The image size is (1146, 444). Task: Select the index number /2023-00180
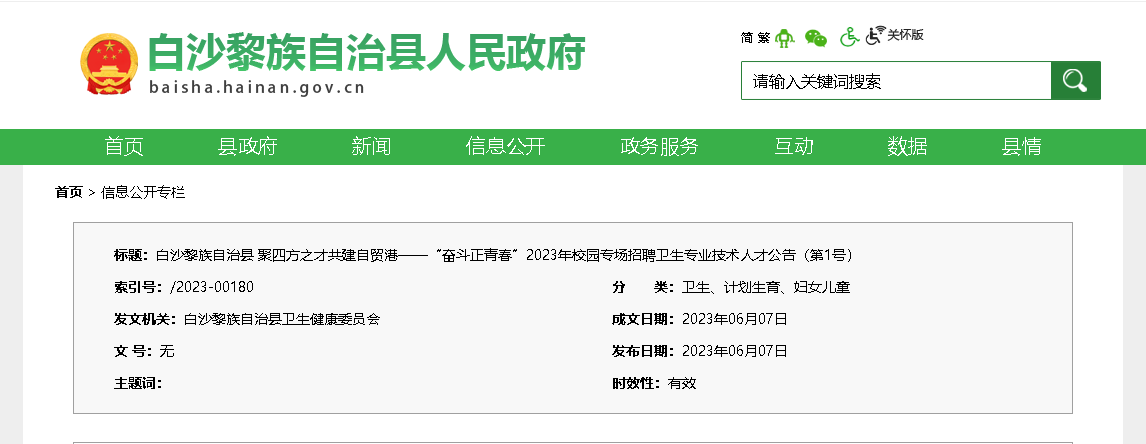[212, 287]
